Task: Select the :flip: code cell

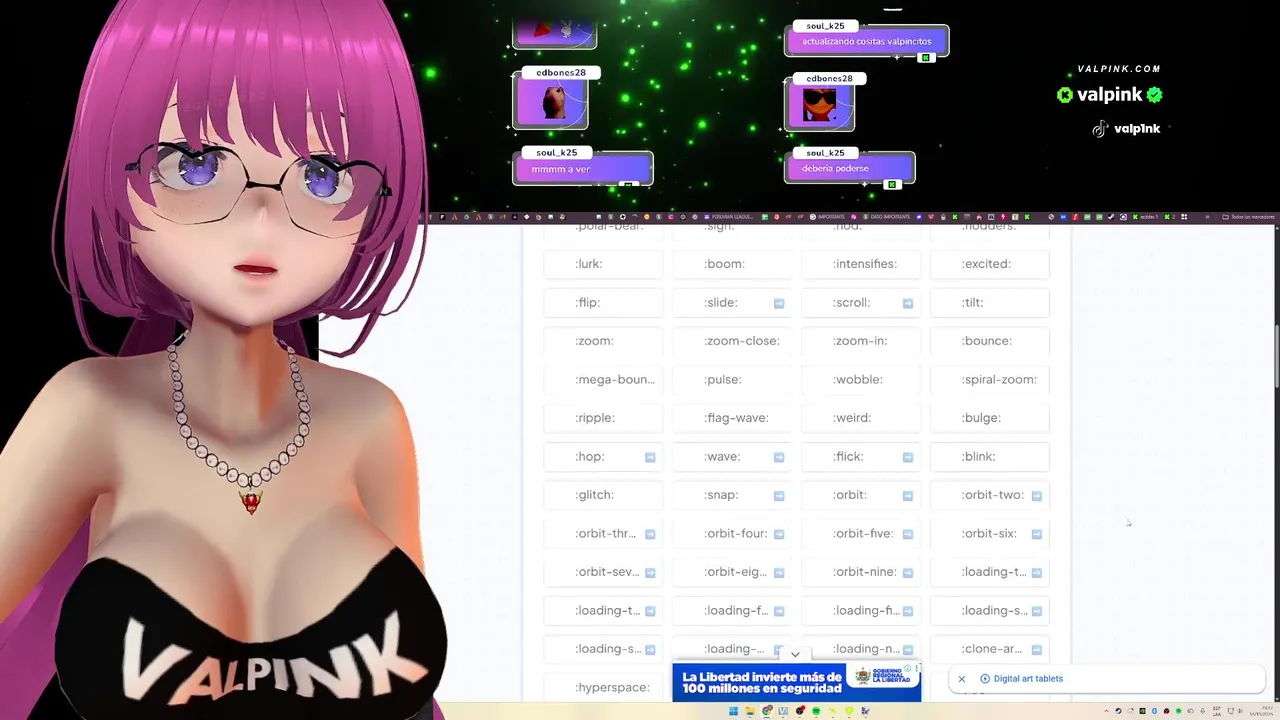Action: [603, 303]
